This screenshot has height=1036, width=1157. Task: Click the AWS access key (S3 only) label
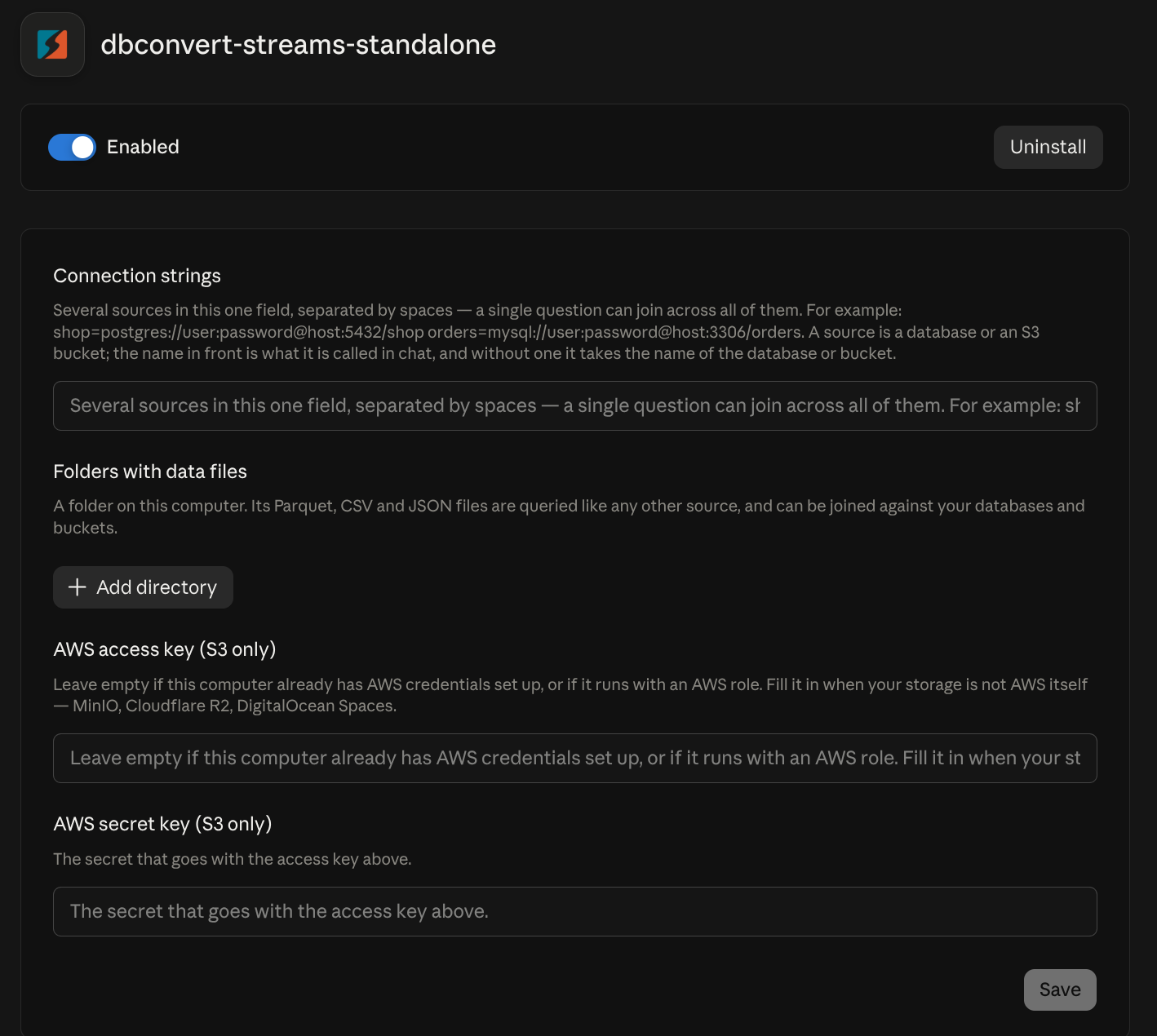click(165, 649)
